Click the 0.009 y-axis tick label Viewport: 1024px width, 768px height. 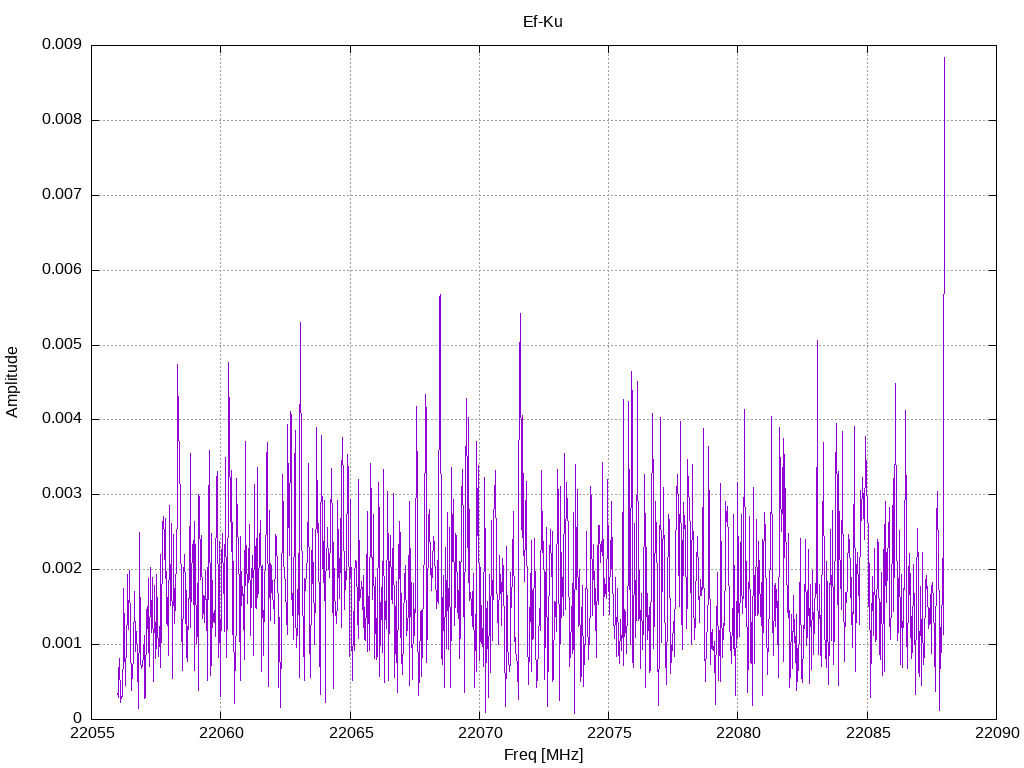(61, 45)
